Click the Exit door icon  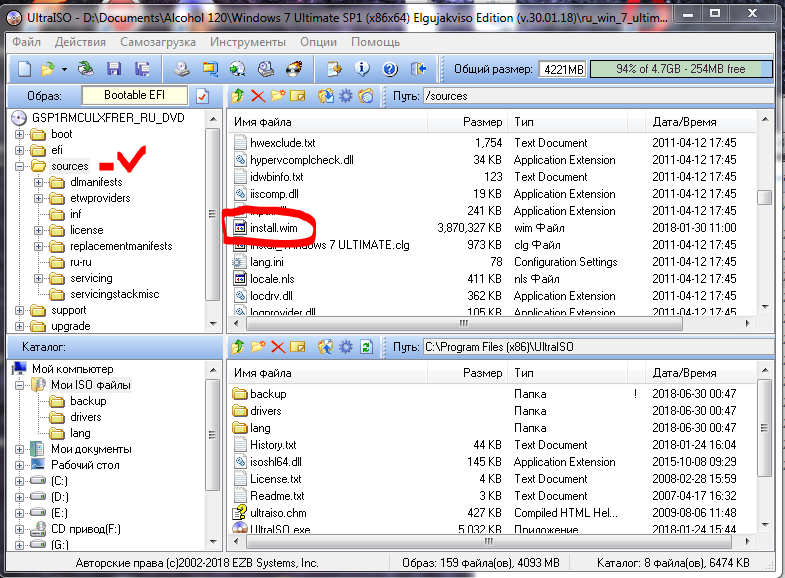coord(418,69)
